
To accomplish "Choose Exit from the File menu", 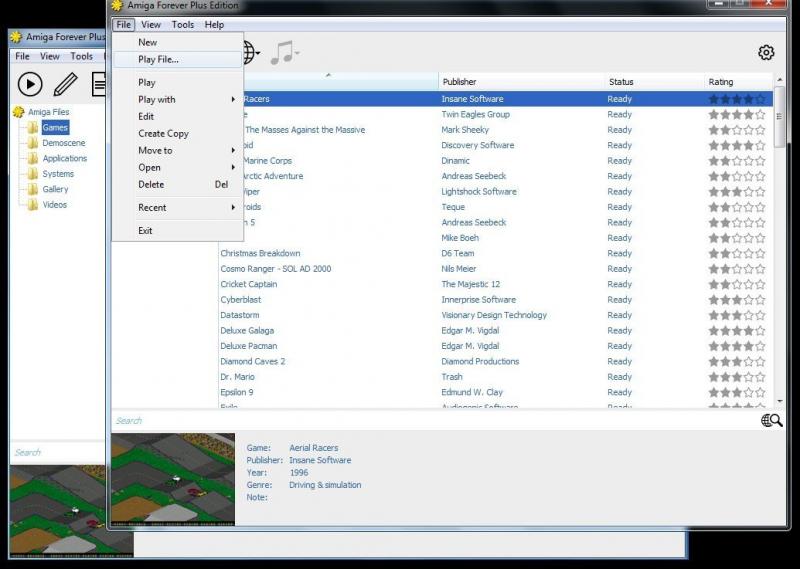I will (x=178, y=231).
